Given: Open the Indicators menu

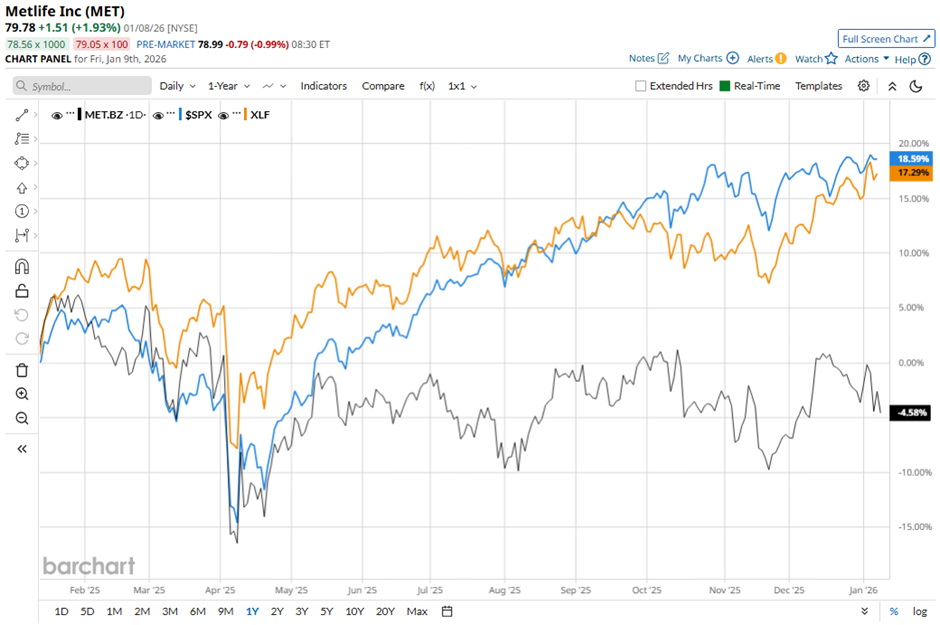Looking at the screenshot, I should [x=323, y=86].
